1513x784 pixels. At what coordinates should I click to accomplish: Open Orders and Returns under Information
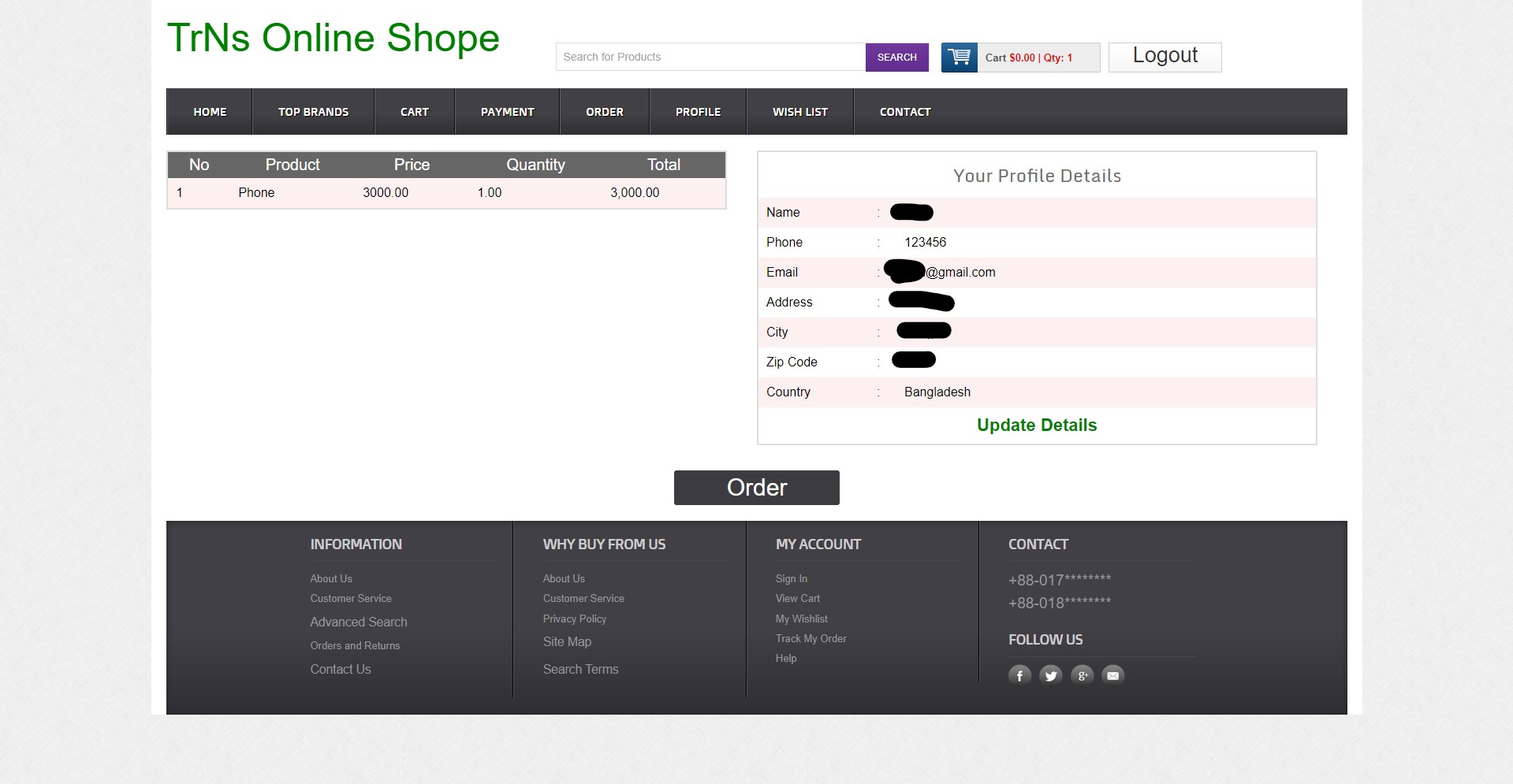coord(355,645)
